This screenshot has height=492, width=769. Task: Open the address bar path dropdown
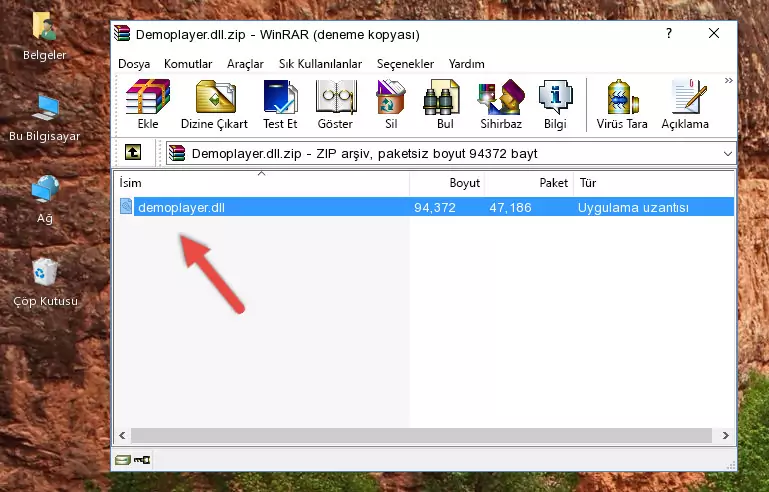[727, 154]
